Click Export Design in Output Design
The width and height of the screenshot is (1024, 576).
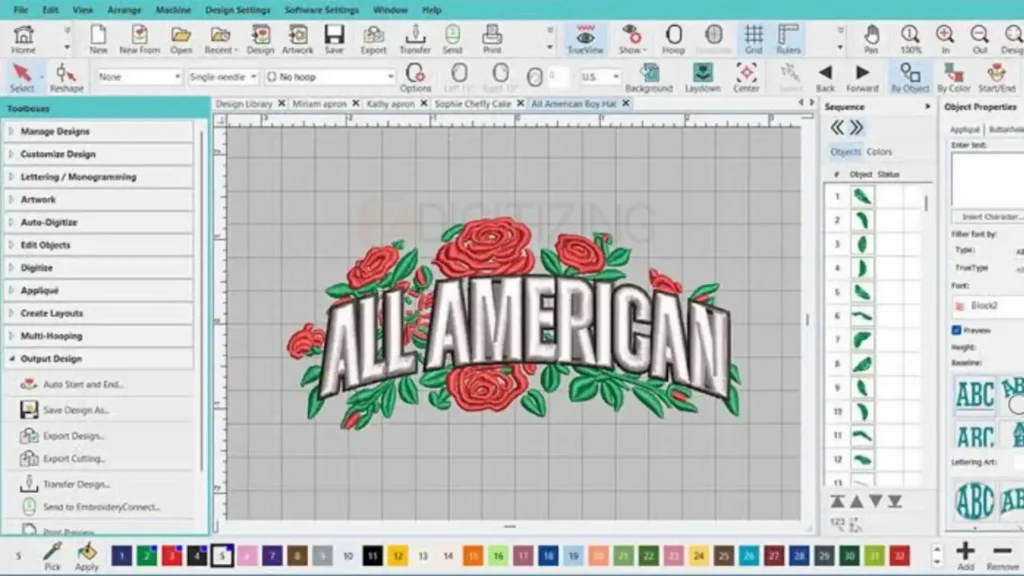click(73, 436)
